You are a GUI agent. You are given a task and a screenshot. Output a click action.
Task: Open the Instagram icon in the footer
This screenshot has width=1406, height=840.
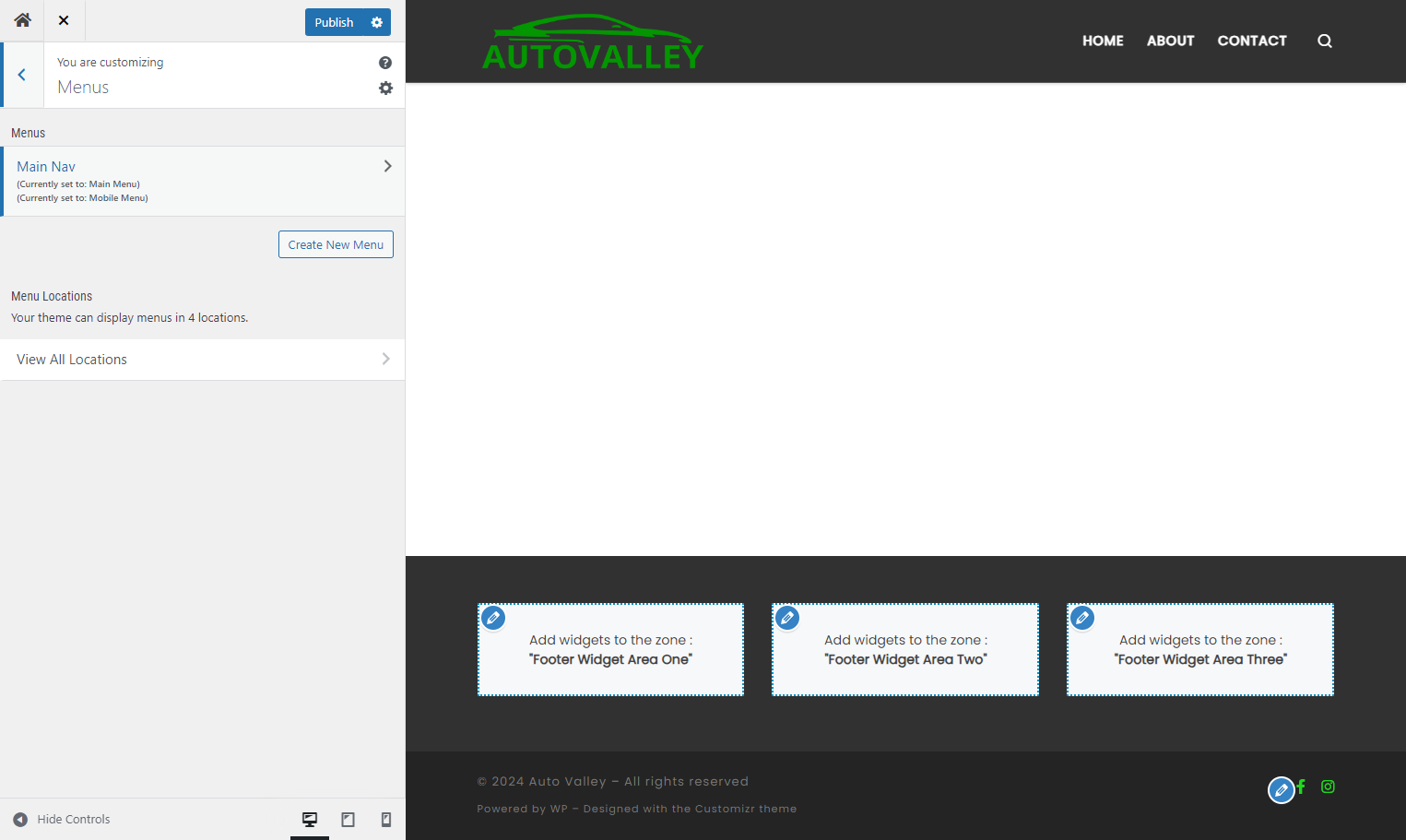(1328, 787)
